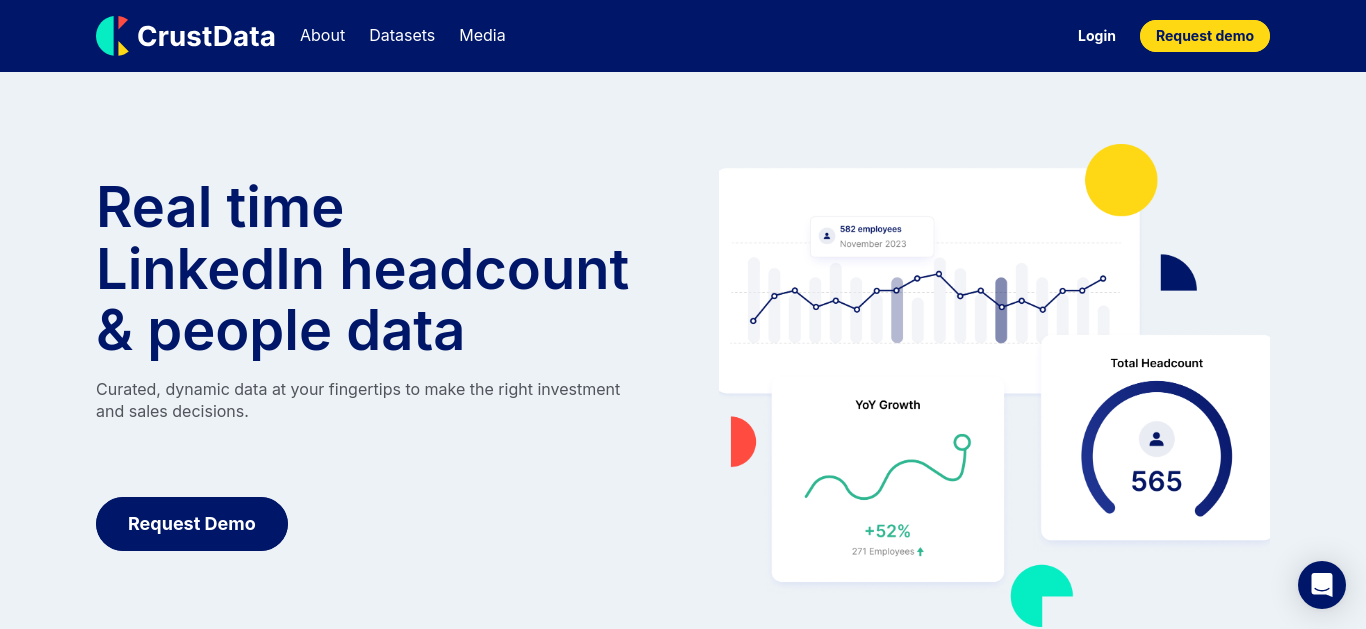The width and height of the screenshot is (1366, 629).
Task: Click the person icon in 582 employees tooltip
Action: click(826, 236)
